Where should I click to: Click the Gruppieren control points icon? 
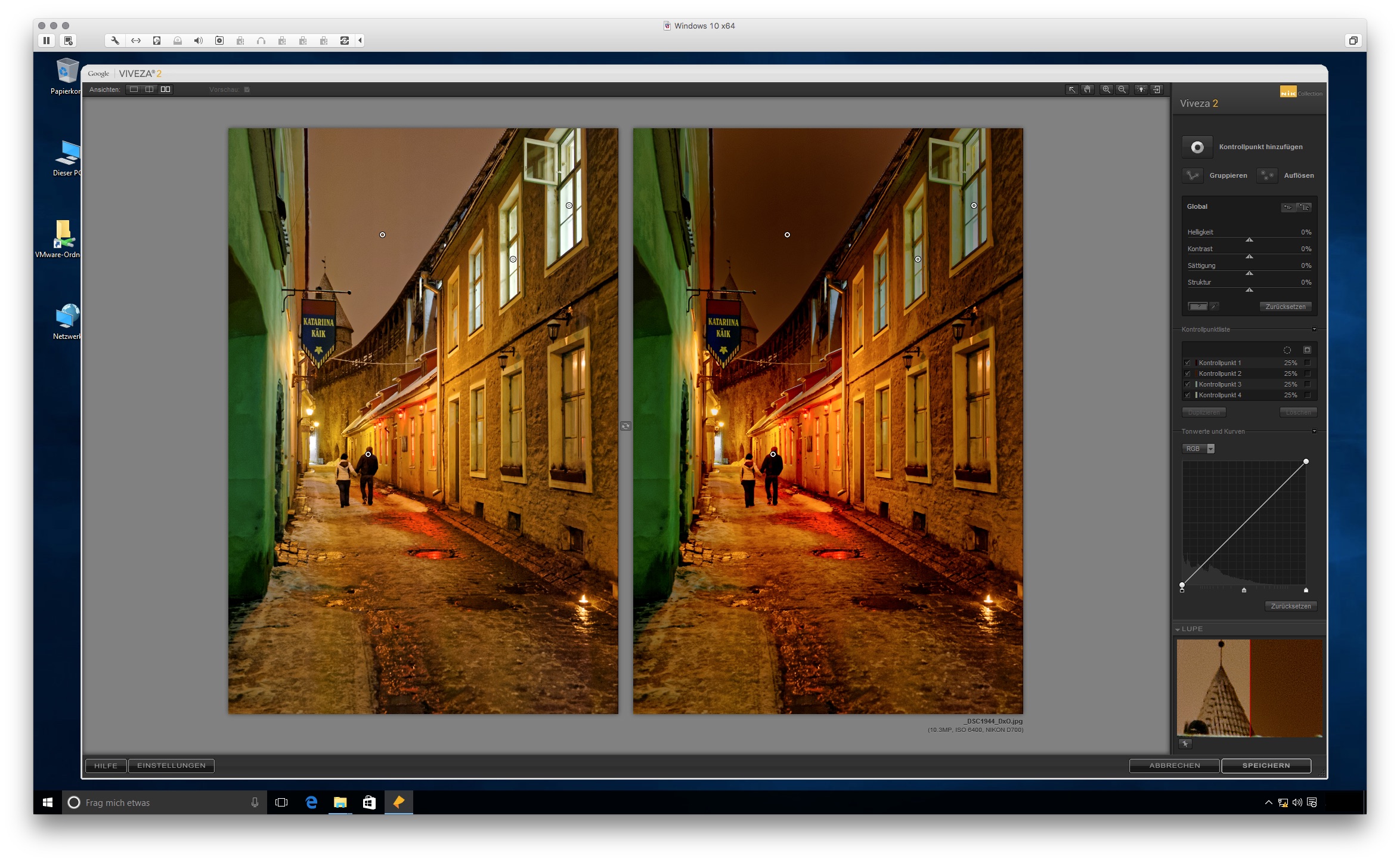coord(1193,175)
